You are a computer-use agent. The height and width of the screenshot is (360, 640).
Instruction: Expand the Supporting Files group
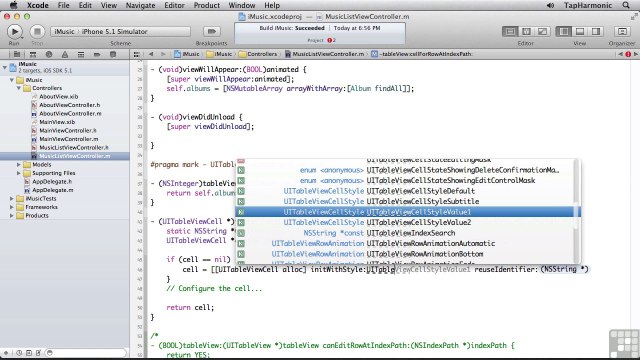pyautogui.click(x=19, y=173)
